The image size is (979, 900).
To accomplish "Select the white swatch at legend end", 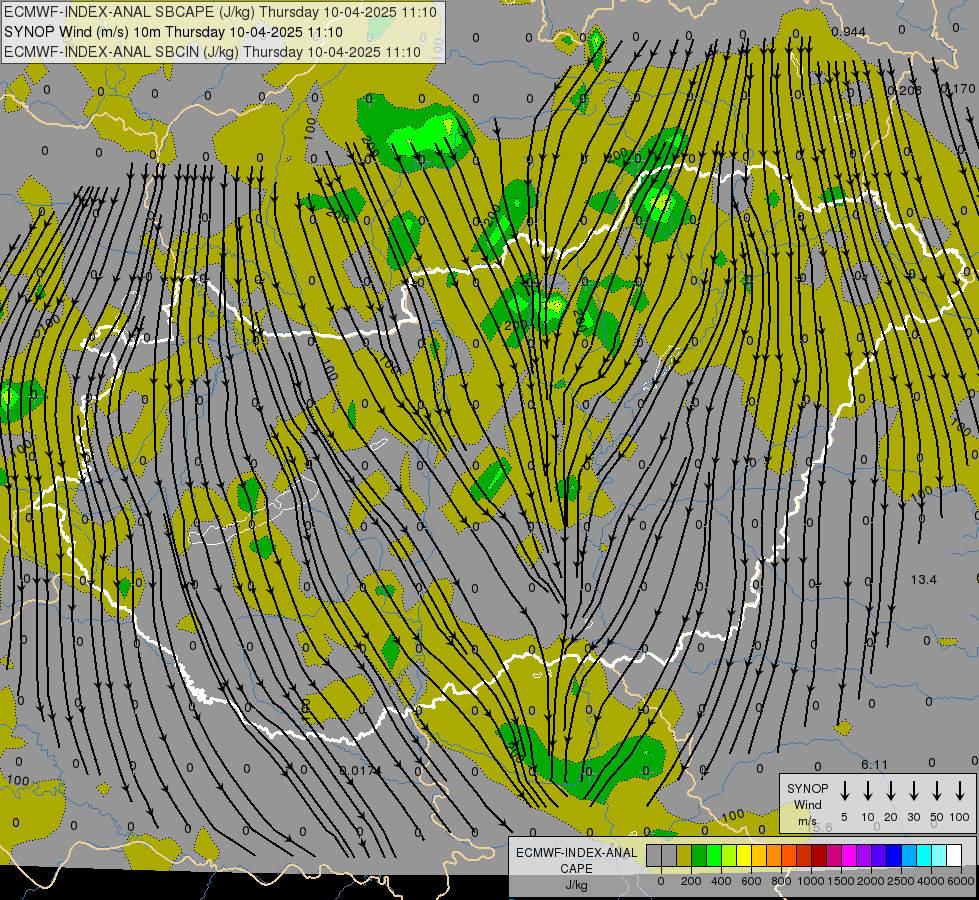I will tap(954, 855).
